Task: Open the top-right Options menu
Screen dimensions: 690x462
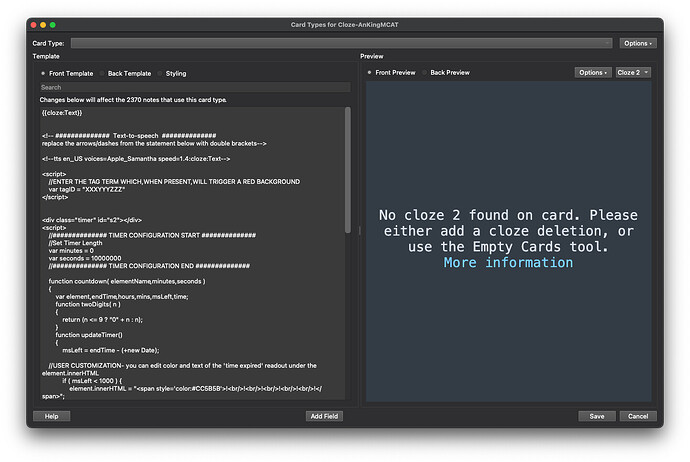Action: [637, 43]
